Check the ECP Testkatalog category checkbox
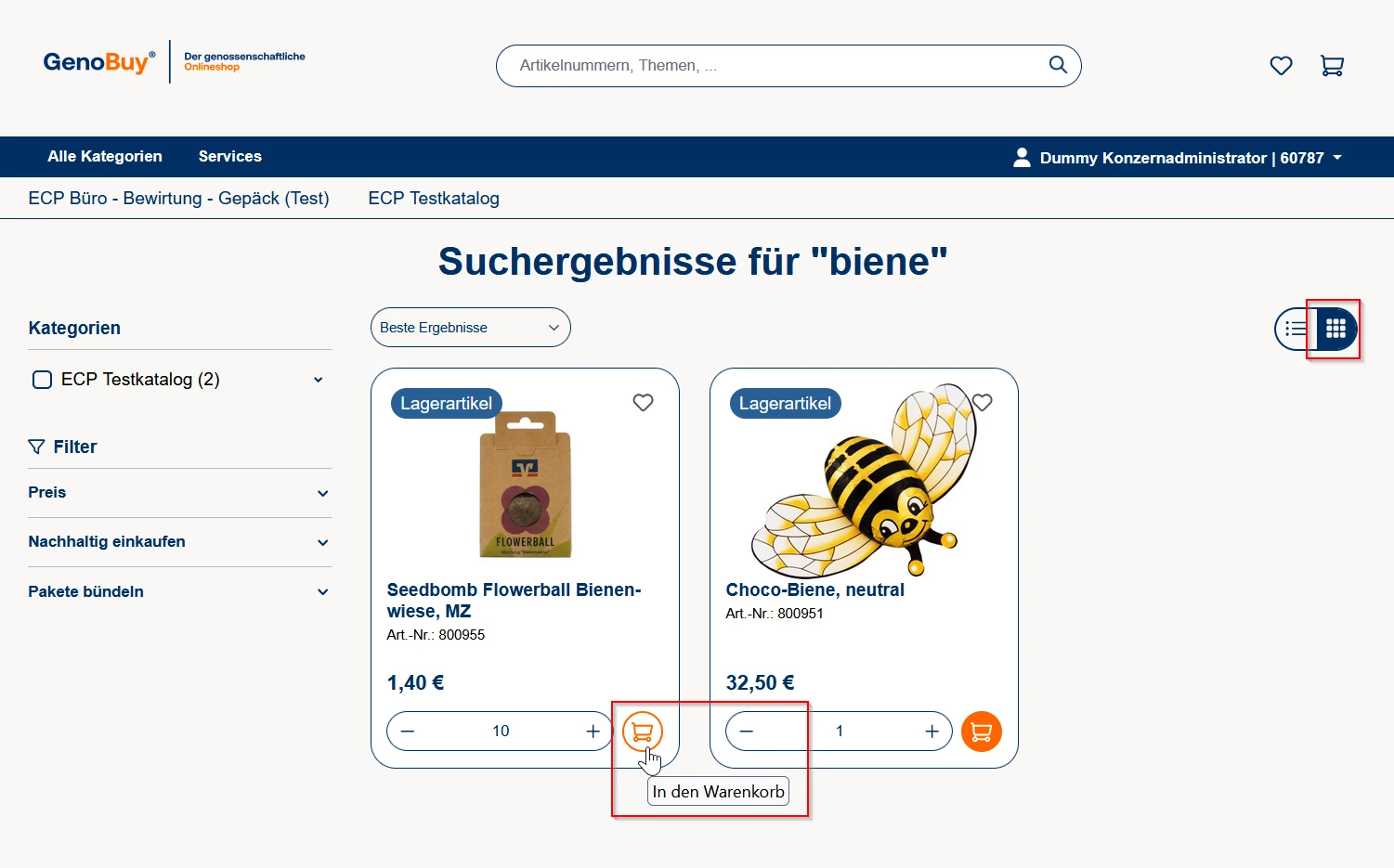 pos(42,380)
